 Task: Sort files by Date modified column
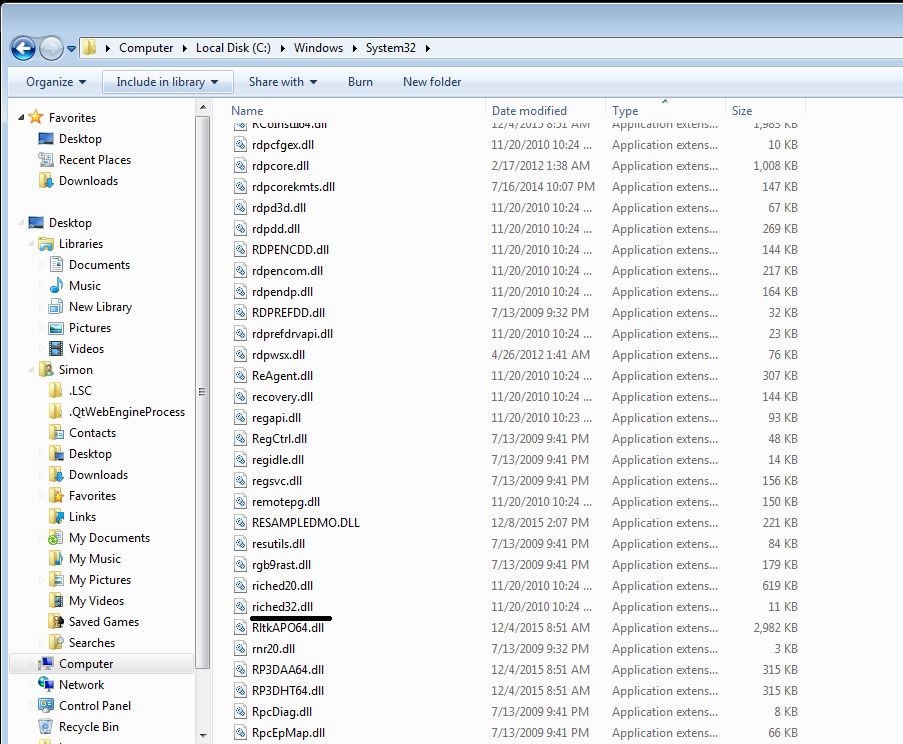(x=530, y=111)
